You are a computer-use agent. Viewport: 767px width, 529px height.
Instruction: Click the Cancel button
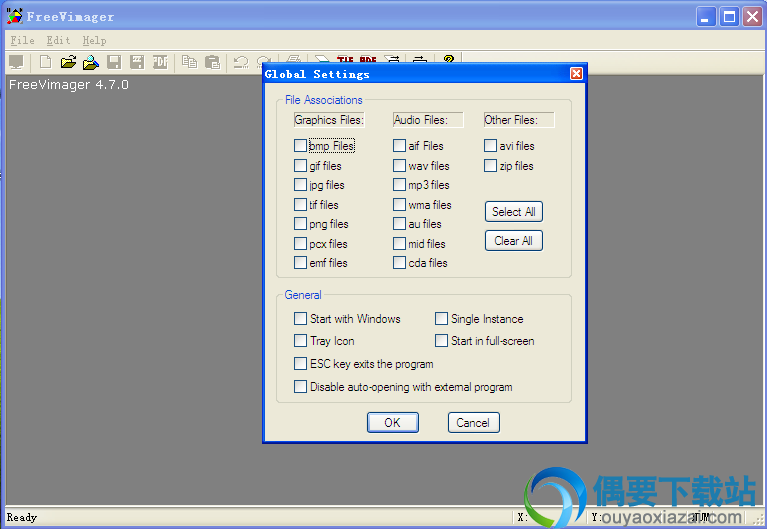473,422
